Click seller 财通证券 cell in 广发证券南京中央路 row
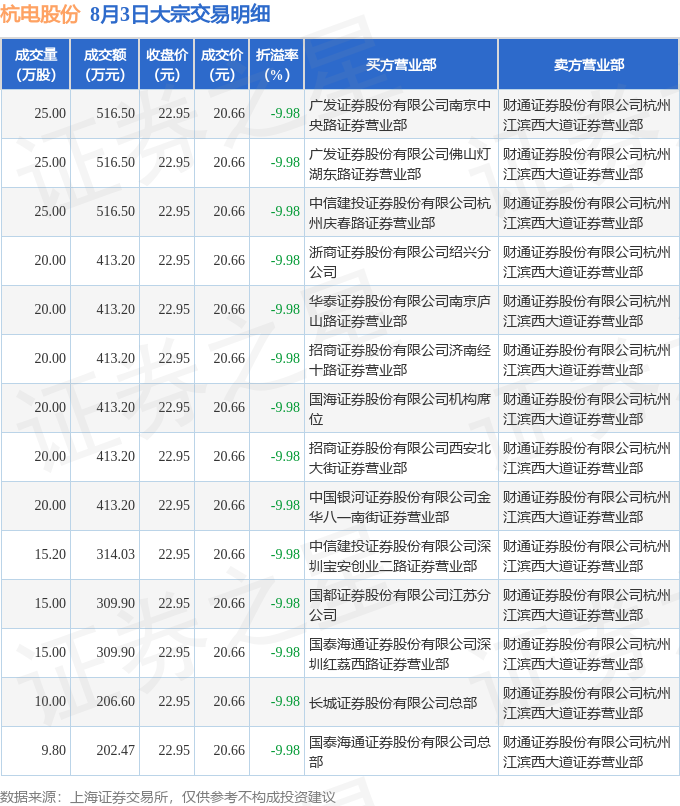The image size is (680, 806). [589, 115]
